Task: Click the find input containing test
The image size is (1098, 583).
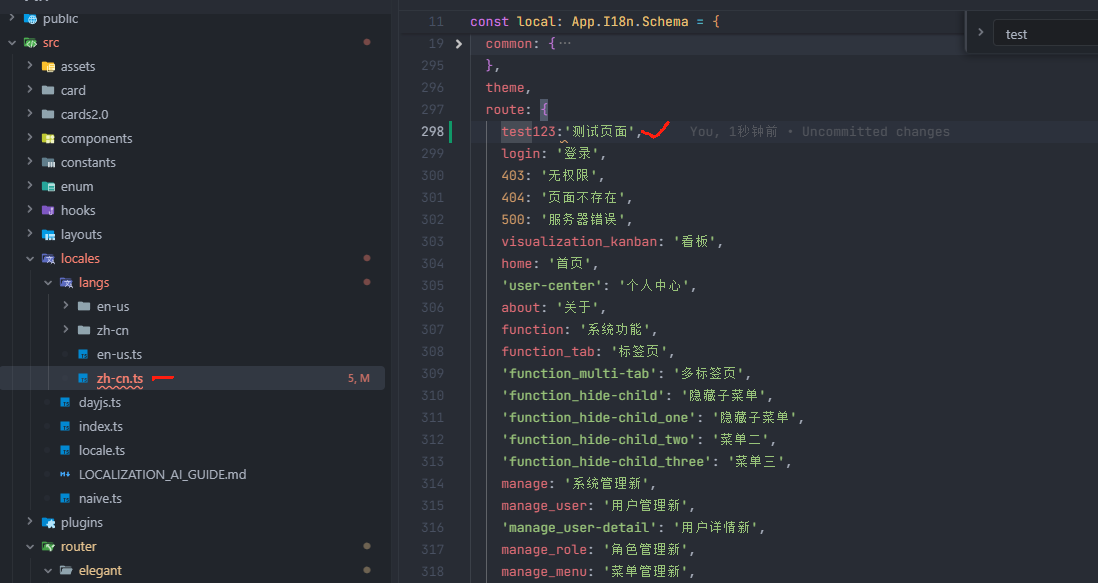Action: tap(1045, 34)
